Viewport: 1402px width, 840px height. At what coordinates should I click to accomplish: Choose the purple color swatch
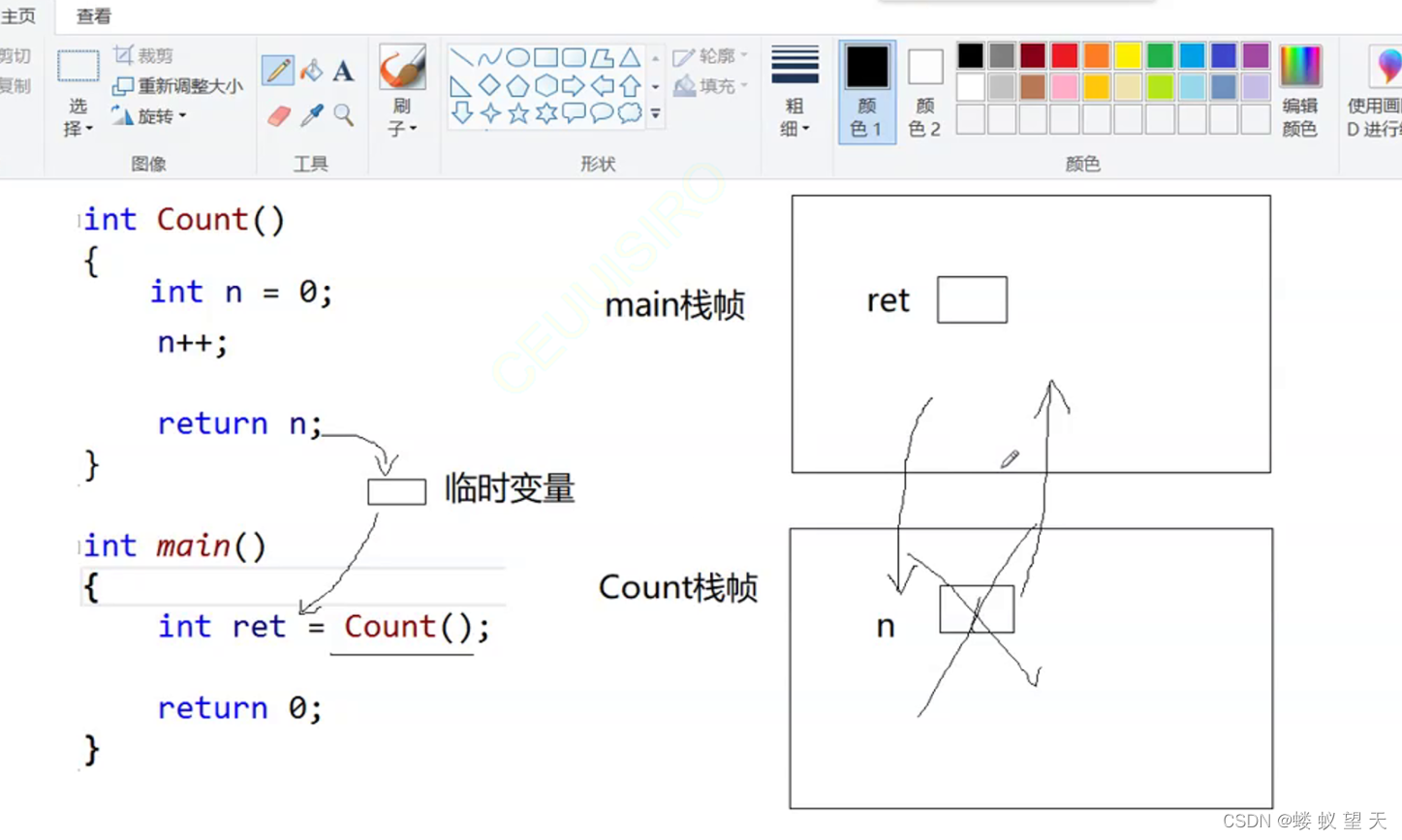tap(1256, 55)
